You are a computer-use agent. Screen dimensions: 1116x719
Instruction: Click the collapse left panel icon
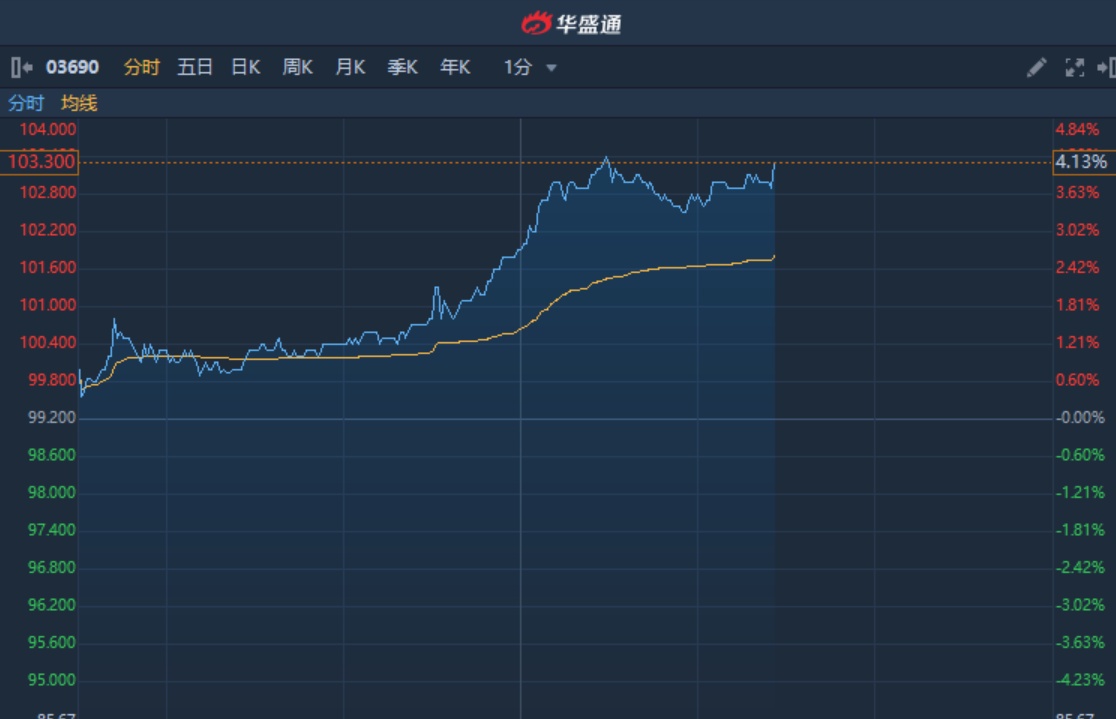click(21, 67)
